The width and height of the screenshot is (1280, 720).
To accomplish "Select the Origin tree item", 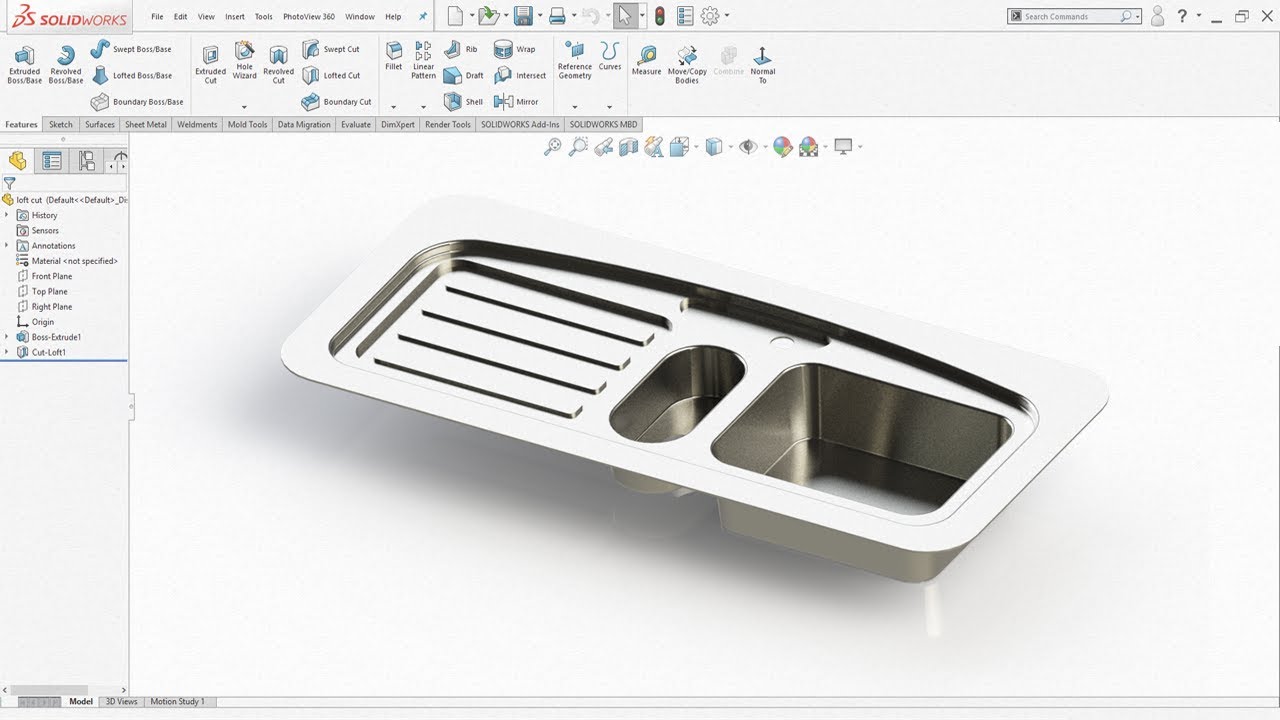I will coord(35,322).
